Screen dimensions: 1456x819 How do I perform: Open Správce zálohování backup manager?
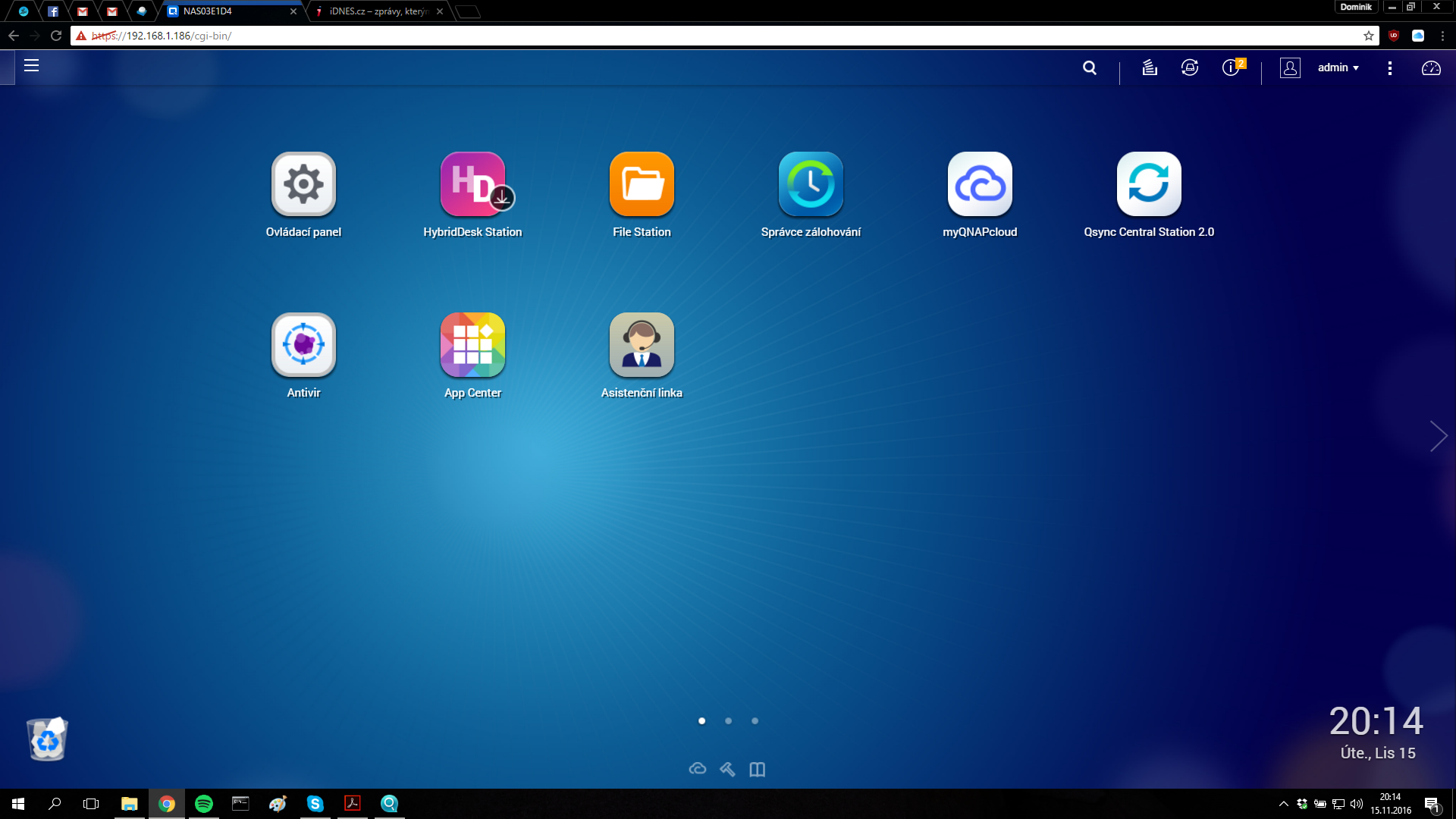click(x=811, y=184)
